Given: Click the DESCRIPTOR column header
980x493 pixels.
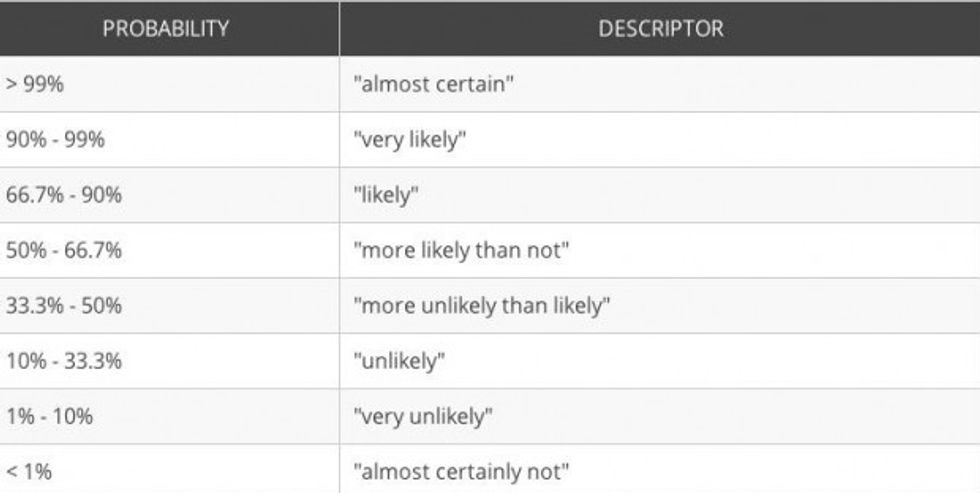Looking at the screenshot, I should [x=660, y=29].
